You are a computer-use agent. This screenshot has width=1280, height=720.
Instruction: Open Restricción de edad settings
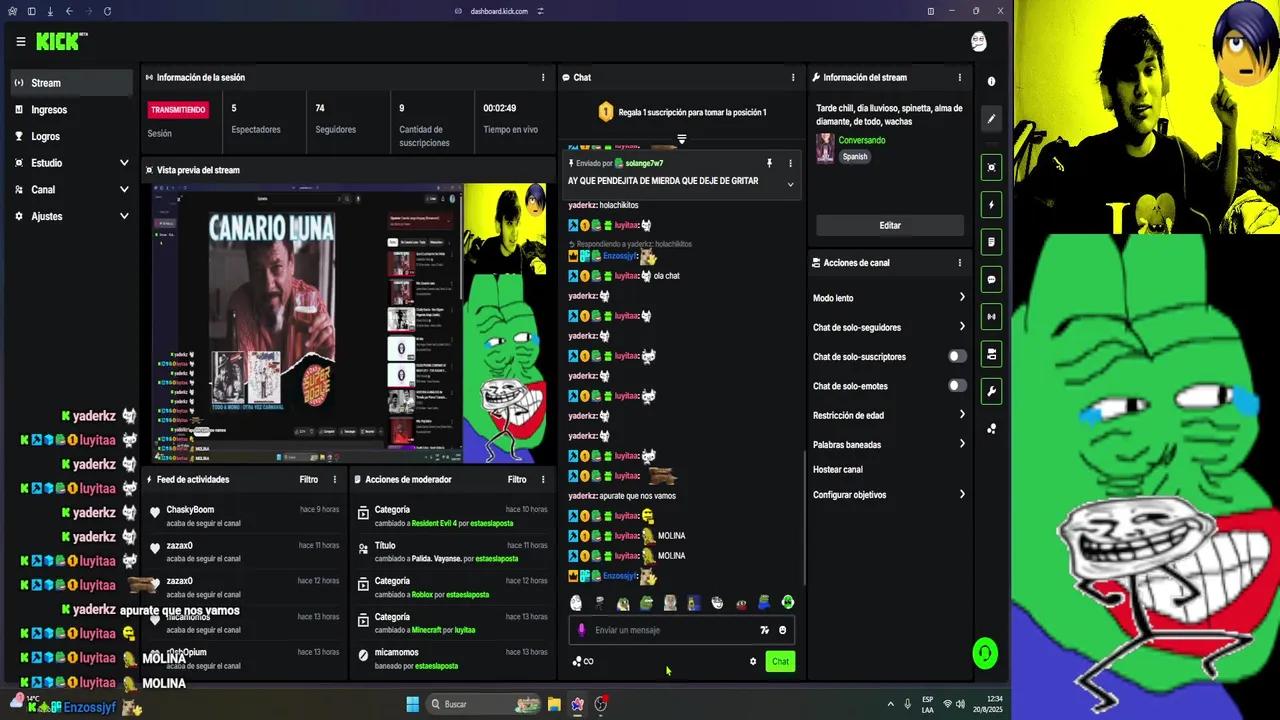tap(889, 415)
